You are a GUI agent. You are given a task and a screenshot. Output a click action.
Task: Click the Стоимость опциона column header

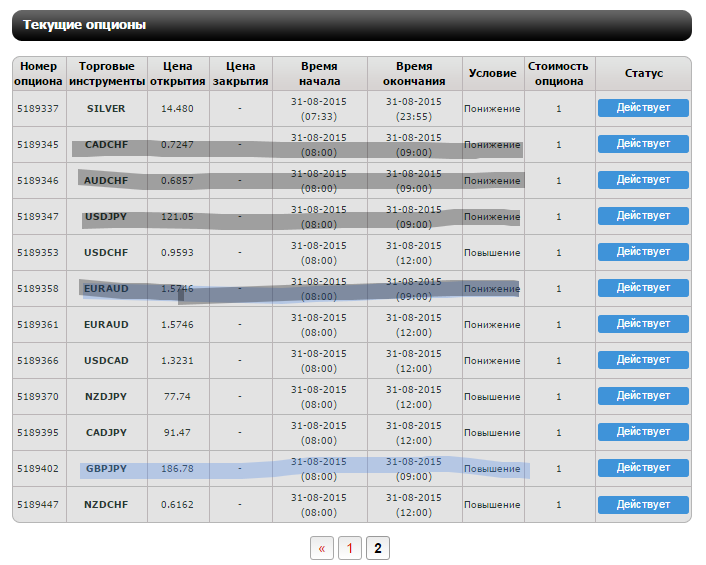point(559,73)
